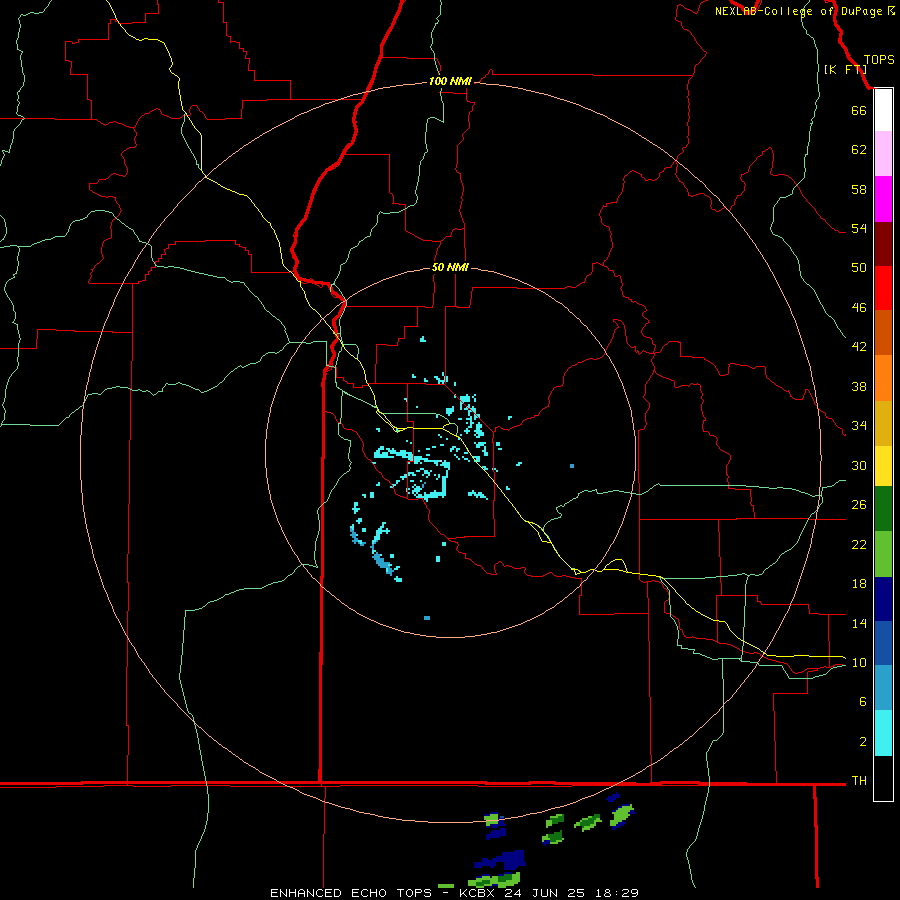Click the legend value "14"
This screenshot has width=900, height=900.
859,623
